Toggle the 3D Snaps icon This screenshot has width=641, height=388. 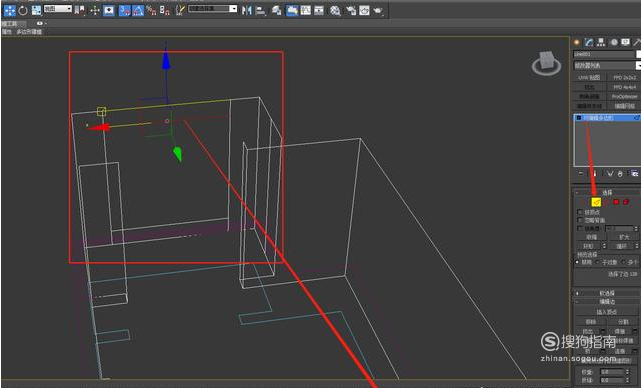tap(125, 10)
